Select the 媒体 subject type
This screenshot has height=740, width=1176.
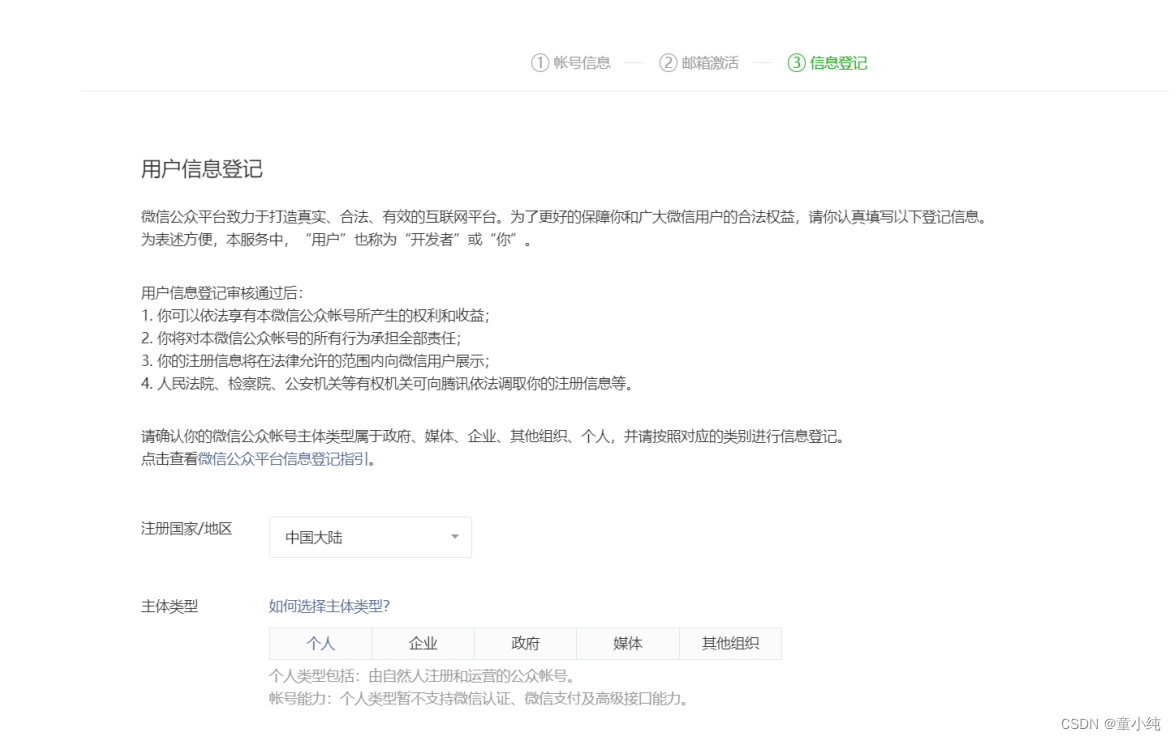click(628, 643)
